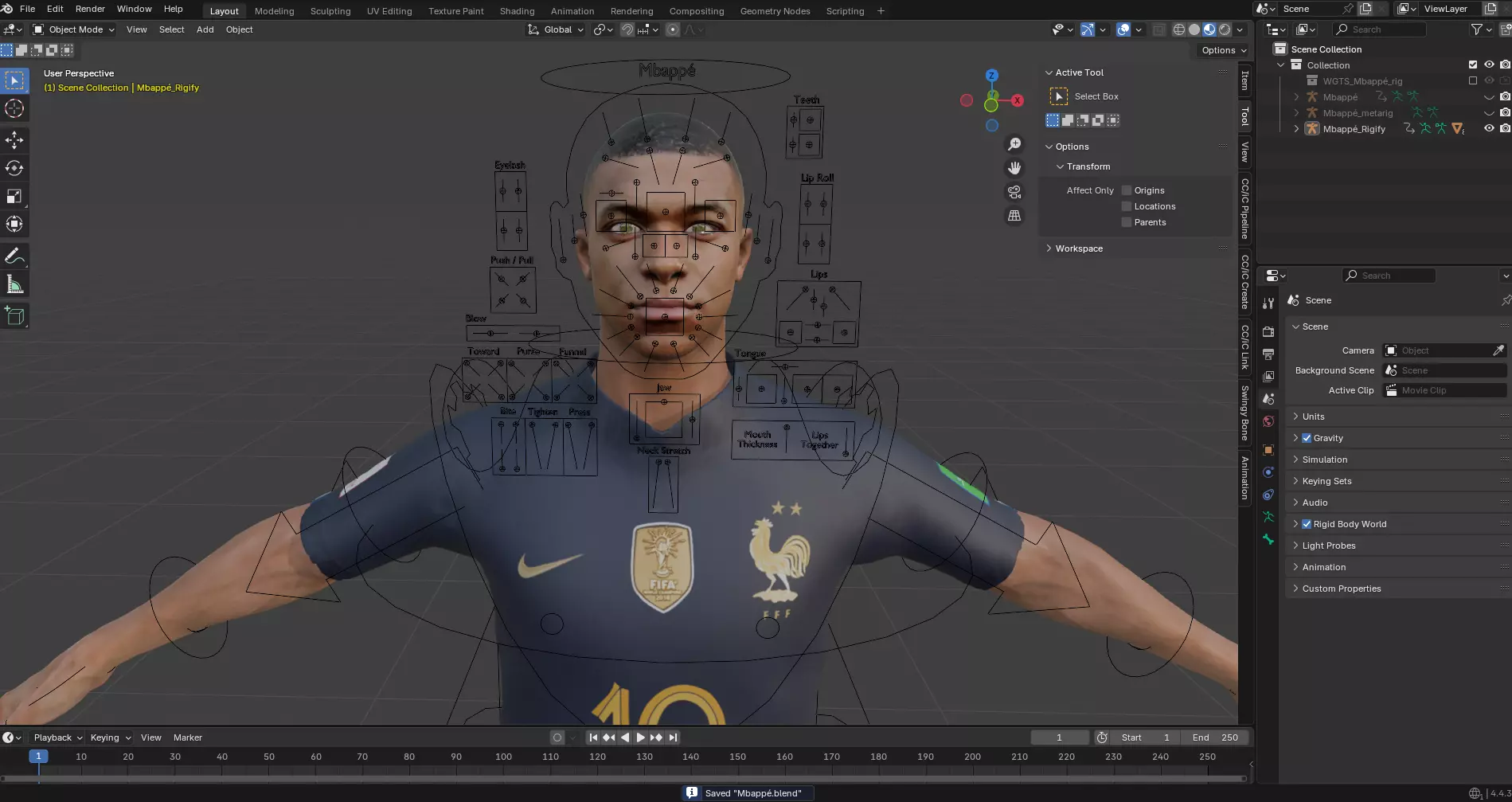Select wireframe viewport shading
Viewport: 1512px width, 802px height.
click(x=1179, y=29)
